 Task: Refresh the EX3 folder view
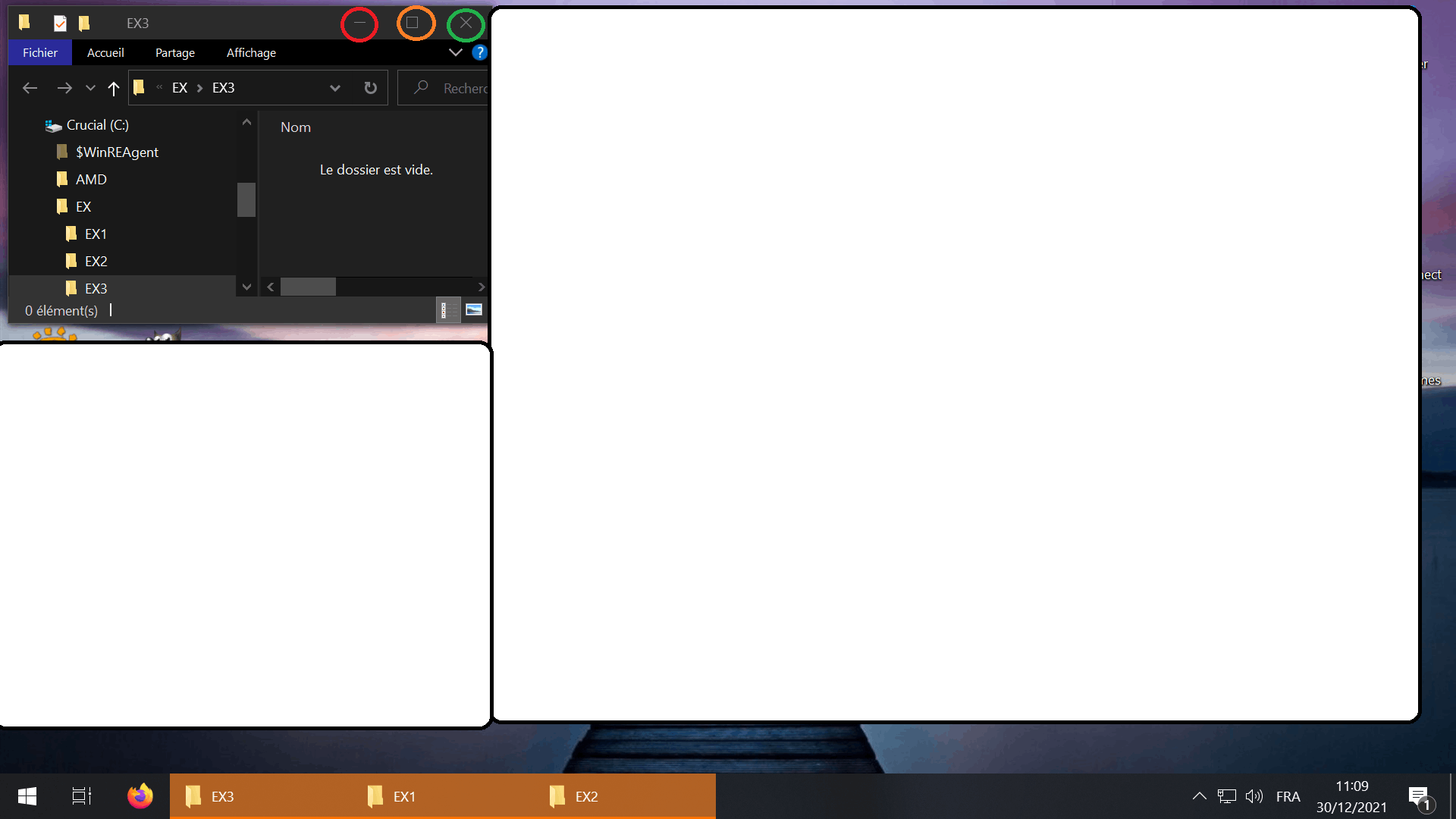370,88
